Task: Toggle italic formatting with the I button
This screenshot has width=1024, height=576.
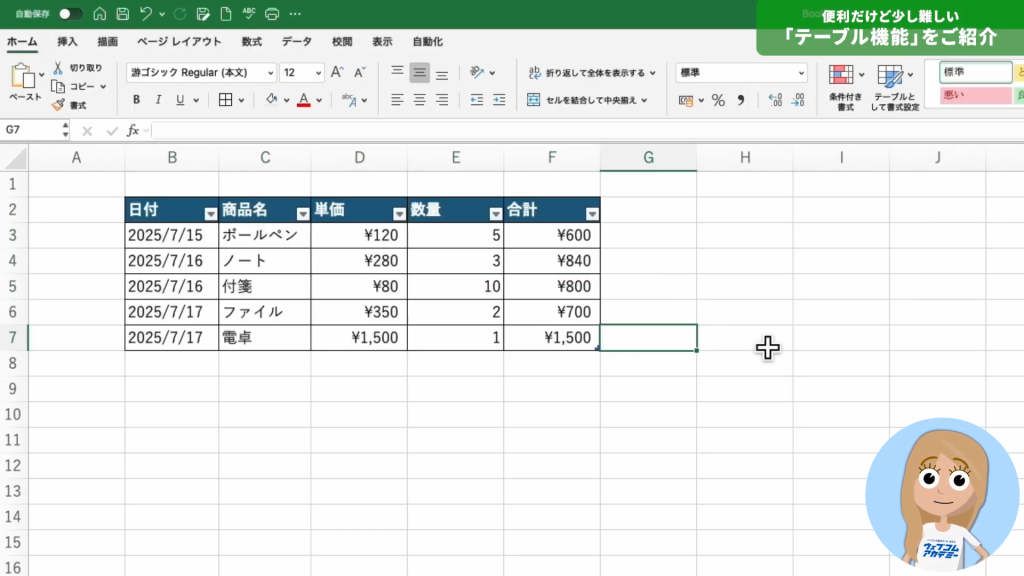Action: pos(158,100)
